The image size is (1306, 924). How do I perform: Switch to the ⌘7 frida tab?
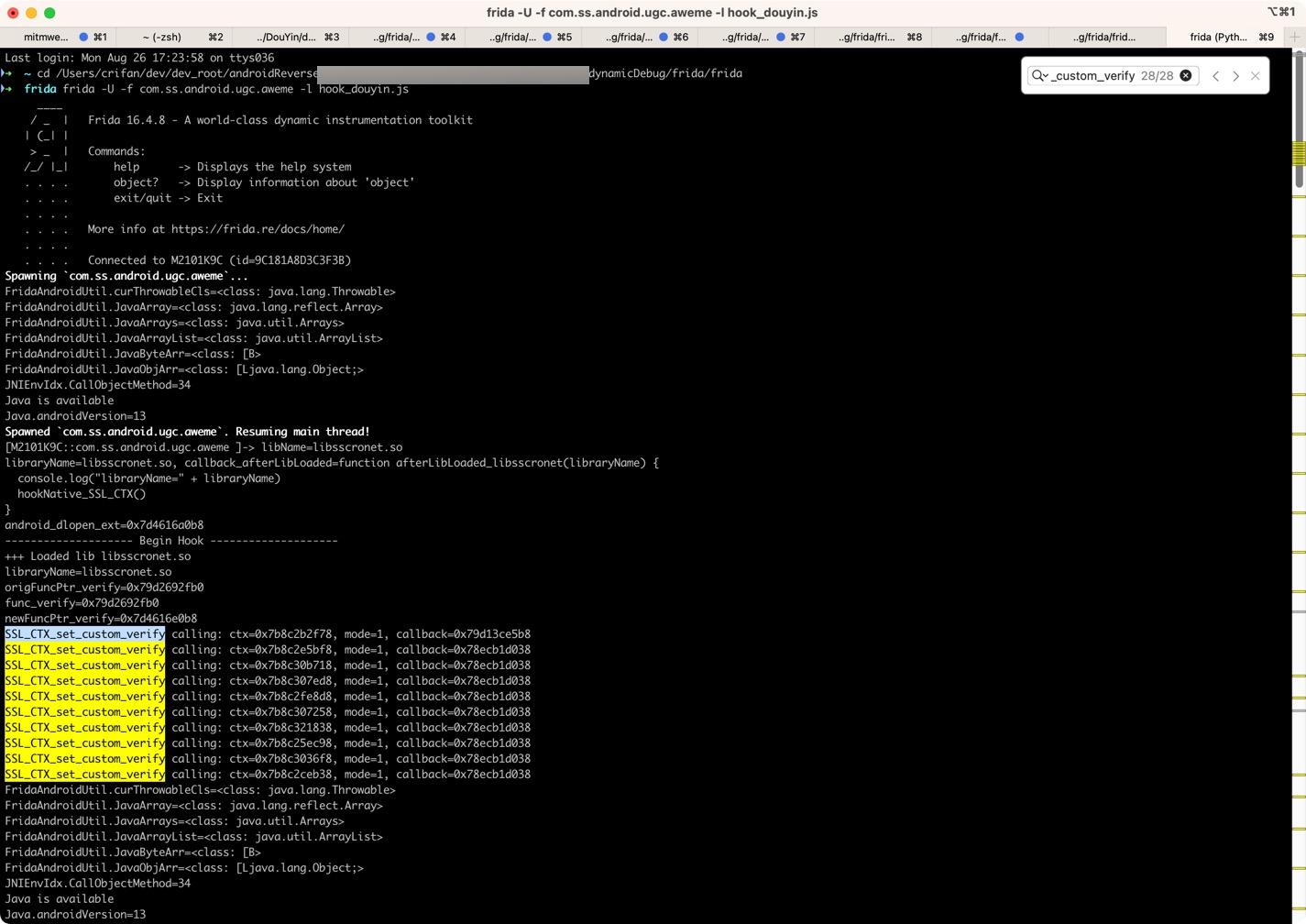pos(756,37)
